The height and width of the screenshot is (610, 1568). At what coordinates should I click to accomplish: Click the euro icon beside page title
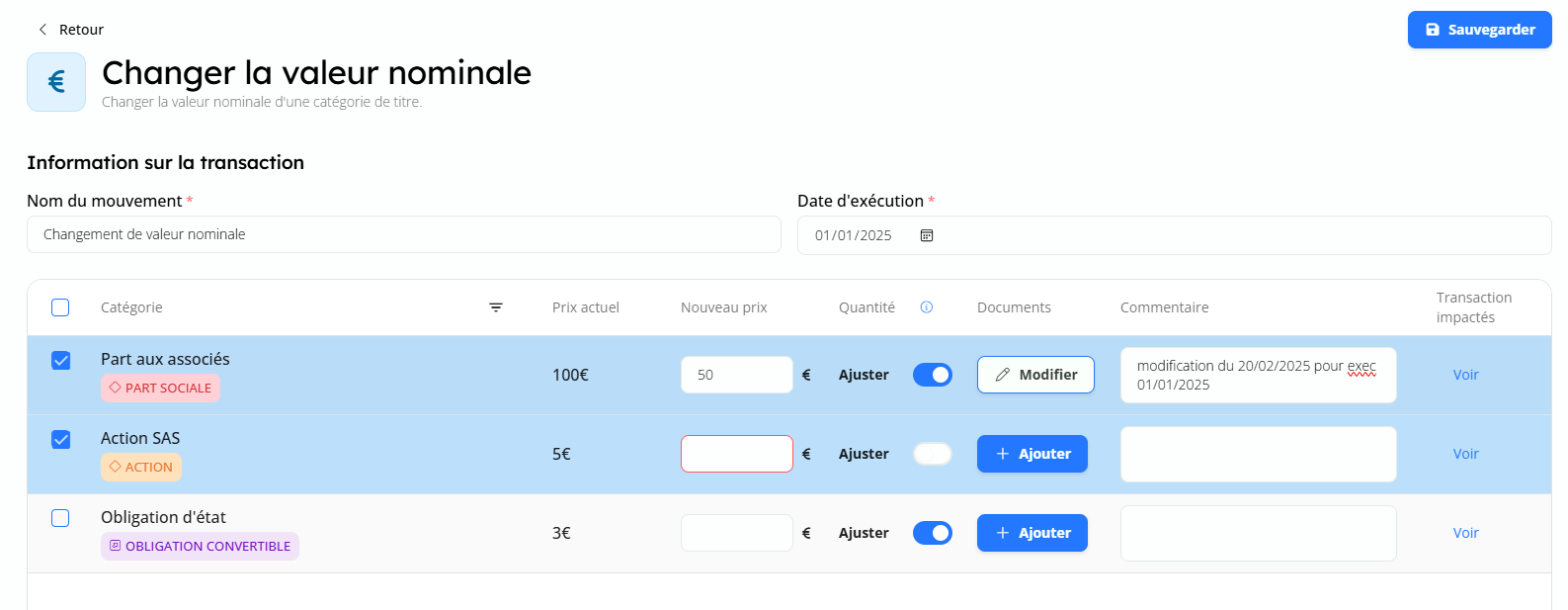click(56, 82)
